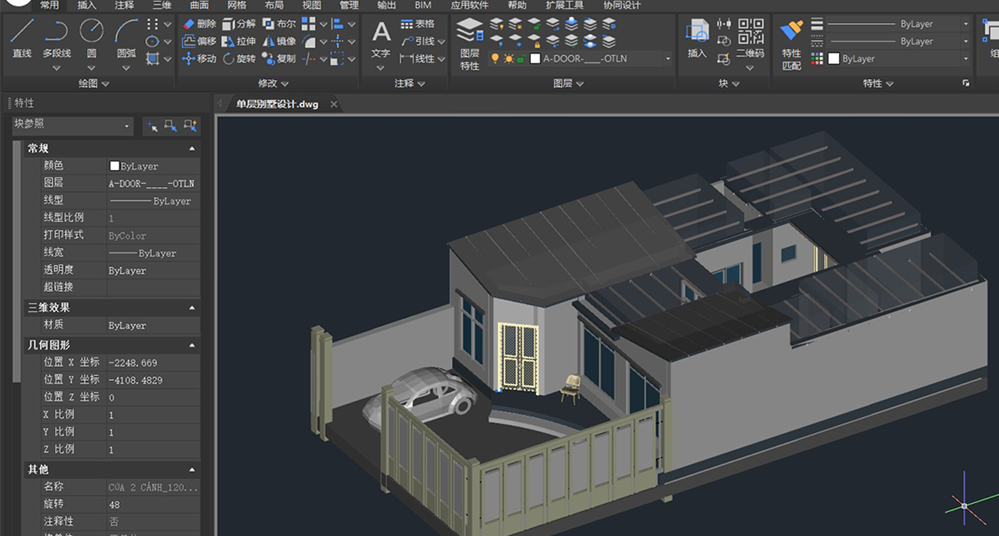
Task: Open the 图层特性 layer properties manager
Action: (470, 43)
